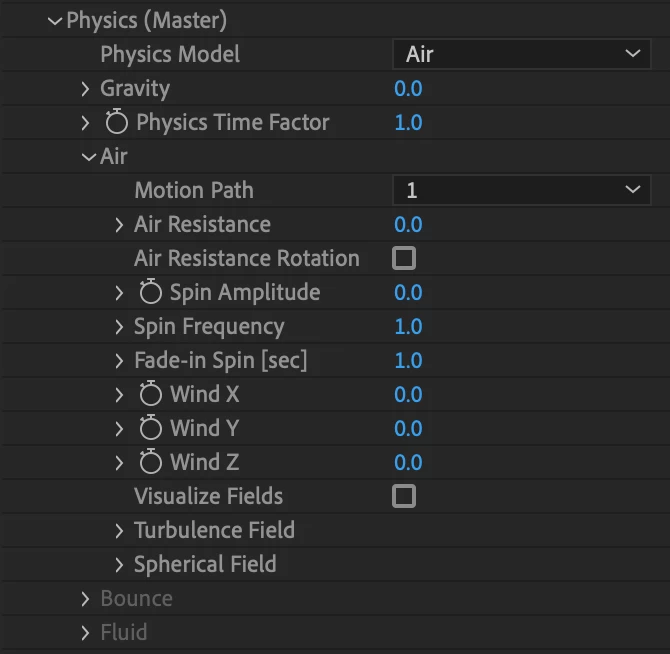Toggle the Spin Amplitude stopwatch
Screen dimensions: 670x654
click(151, 293)
